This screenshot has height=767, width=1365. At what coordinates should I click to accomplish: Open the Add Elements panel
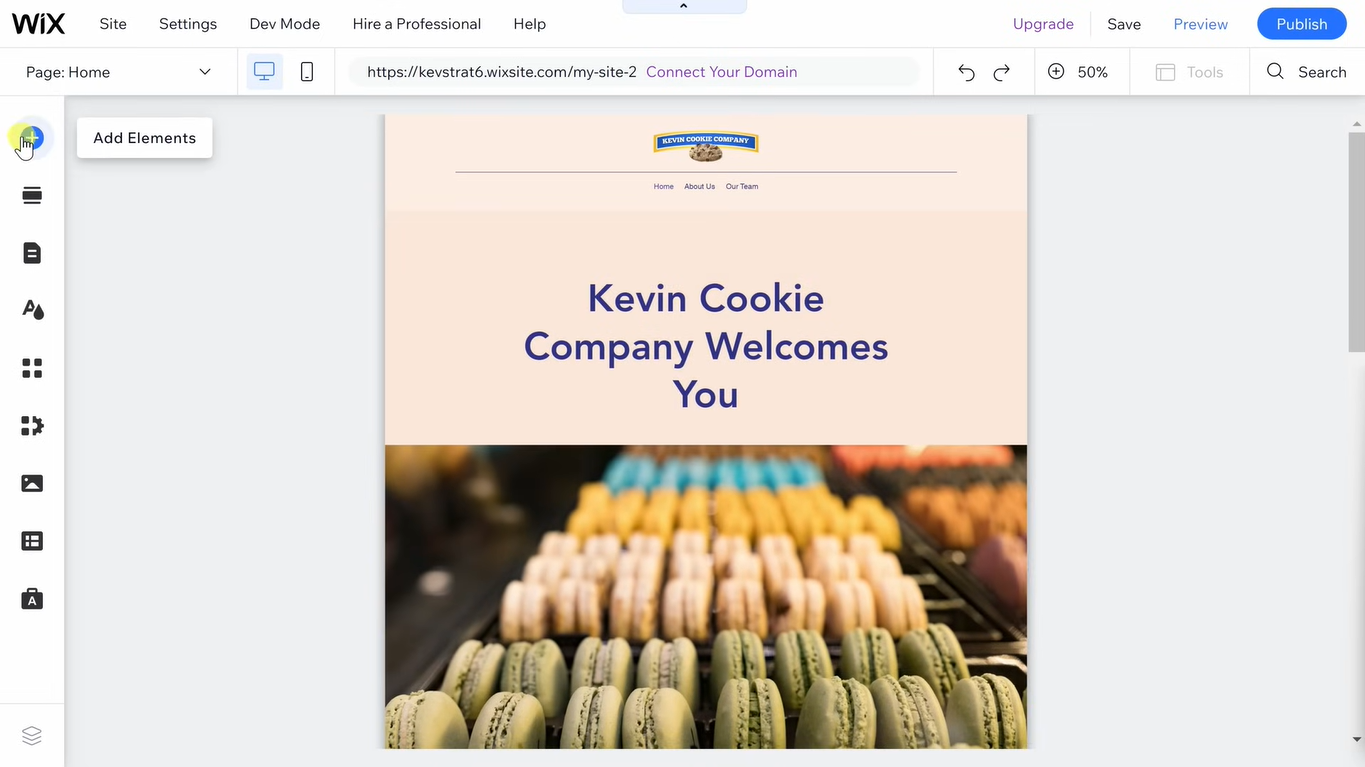click(32, 137)
